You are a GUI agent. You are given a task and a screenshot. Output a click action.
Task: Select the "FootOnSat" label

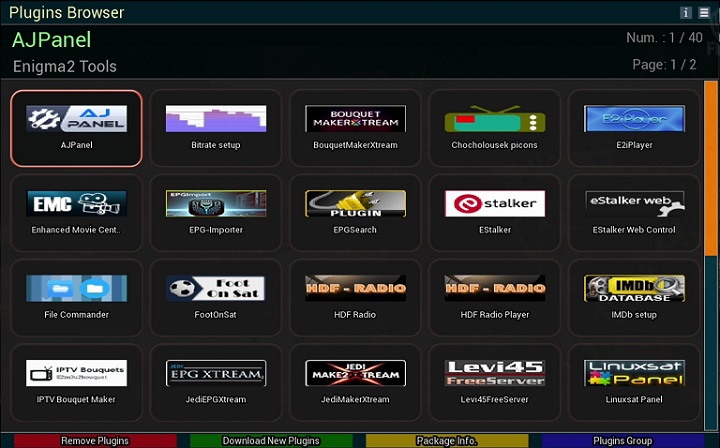(x=215, y=315)
